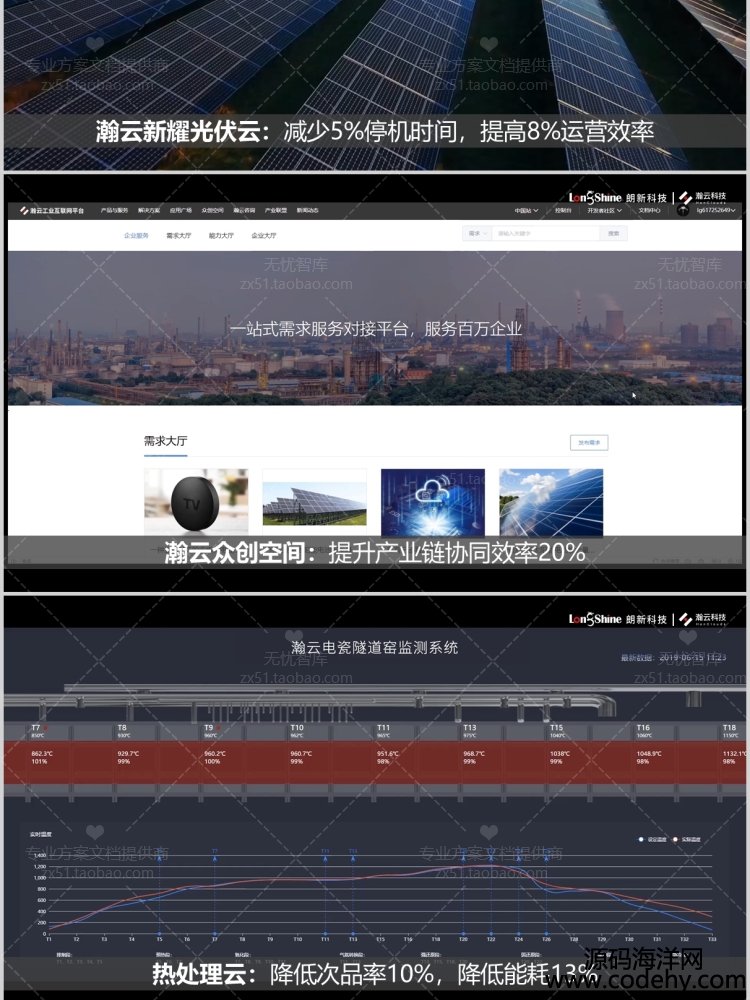750x1000 pixels.
Task: Click the 瀚云电瓷隧道窑监测系统 title
Action: point(375,648)
